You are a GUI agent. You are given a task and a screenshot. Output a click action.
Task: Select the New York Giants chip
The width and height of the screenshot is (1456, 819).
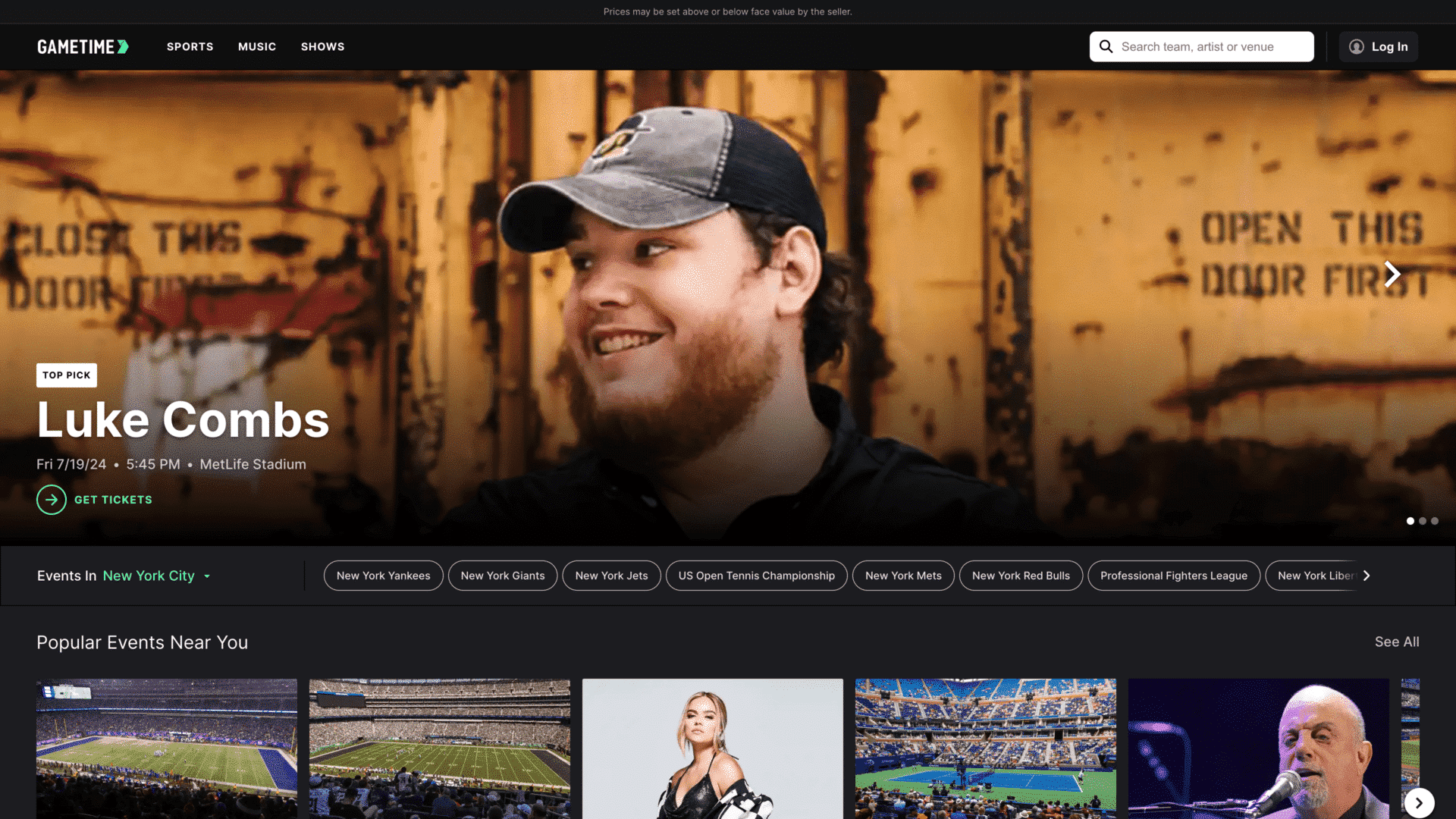tap(503, 576)
